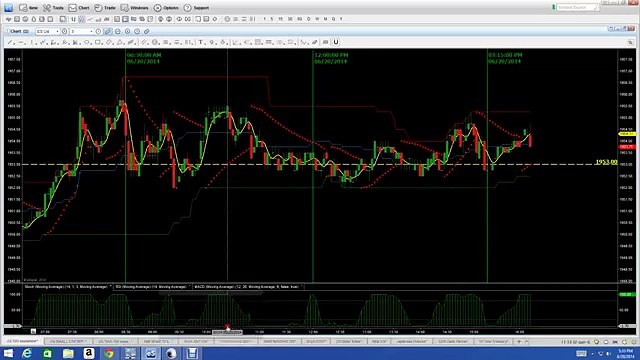Select the yearly Y interval

click(x=341, y=19)
